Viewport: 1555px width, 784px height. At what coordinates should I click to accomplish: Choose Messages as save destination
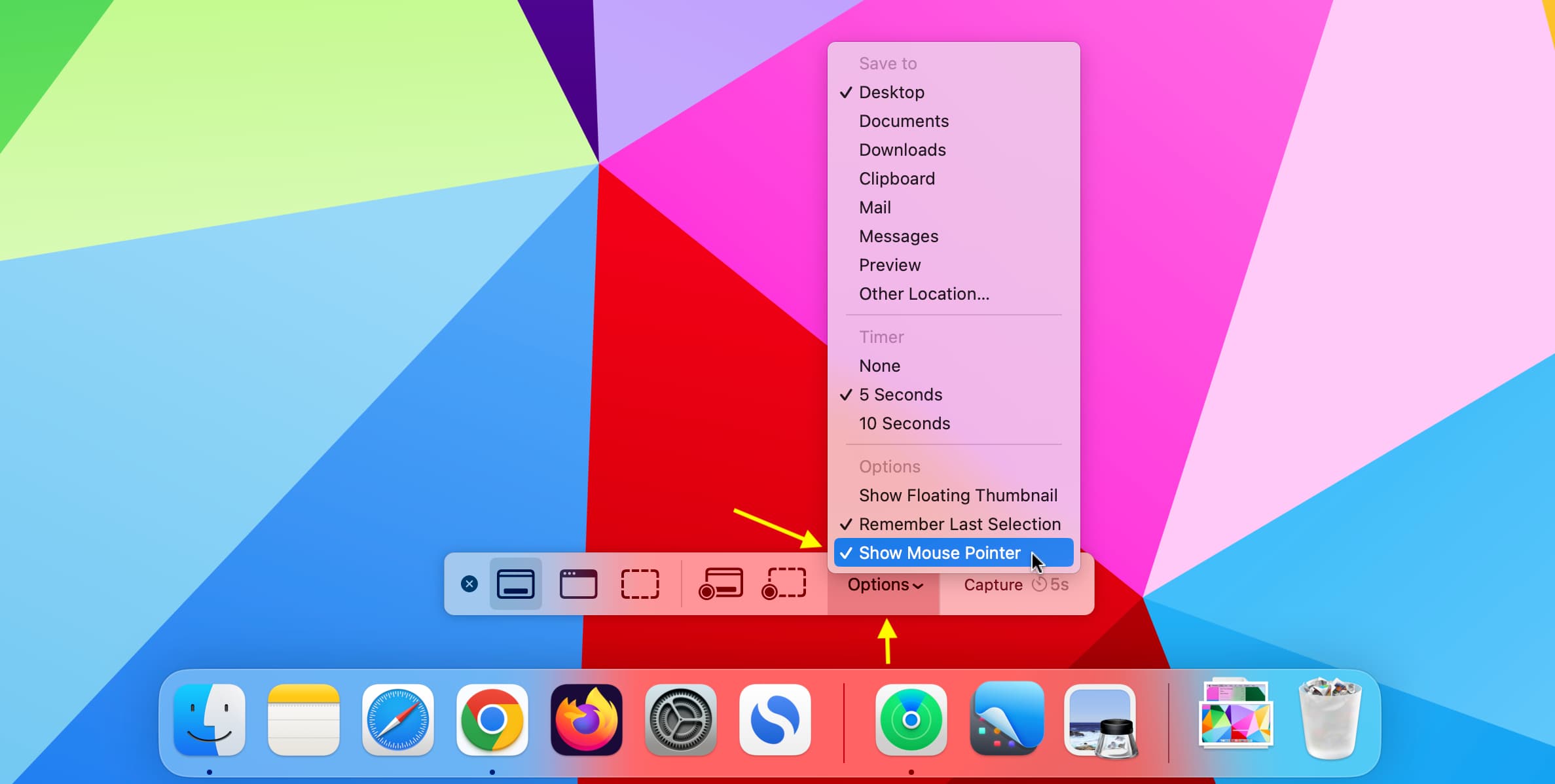click(x=953, y=236)
